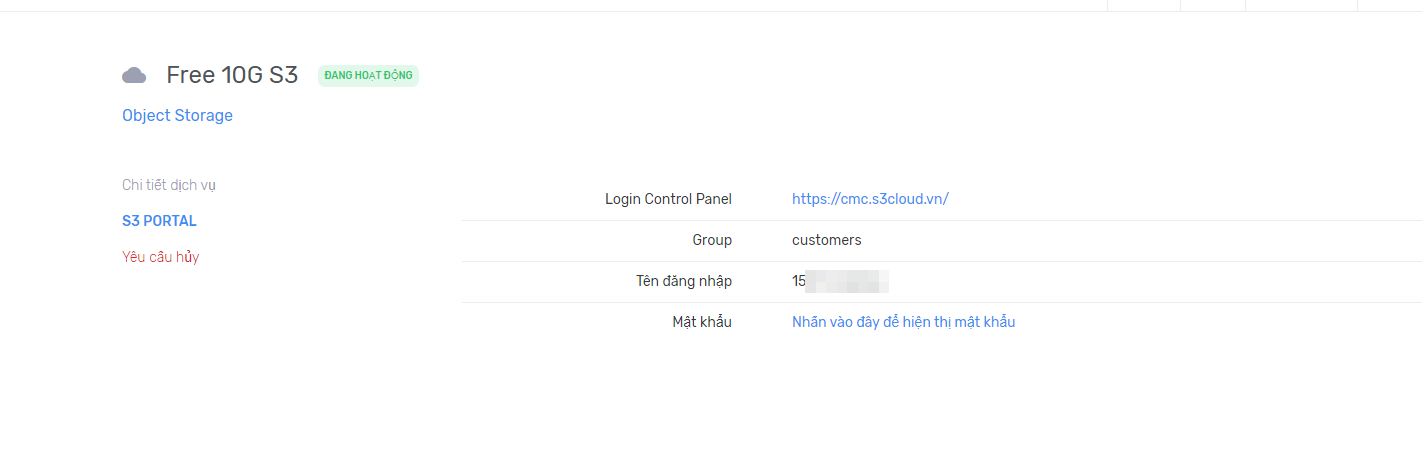Click the 'Group' field label
The width and height of the screenshot is (1422, 476).
click(x=711, y=240)
